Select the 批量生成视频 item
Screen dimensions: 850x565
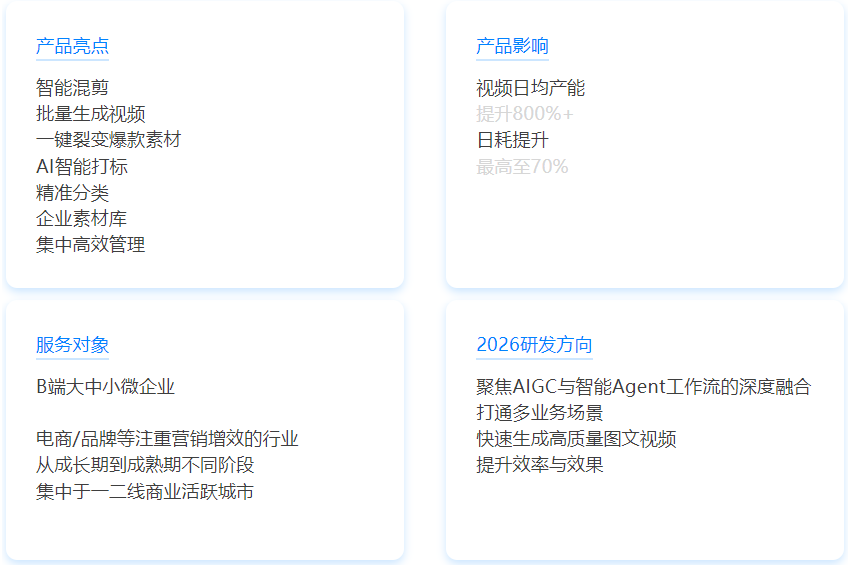(x=91, y=114)
